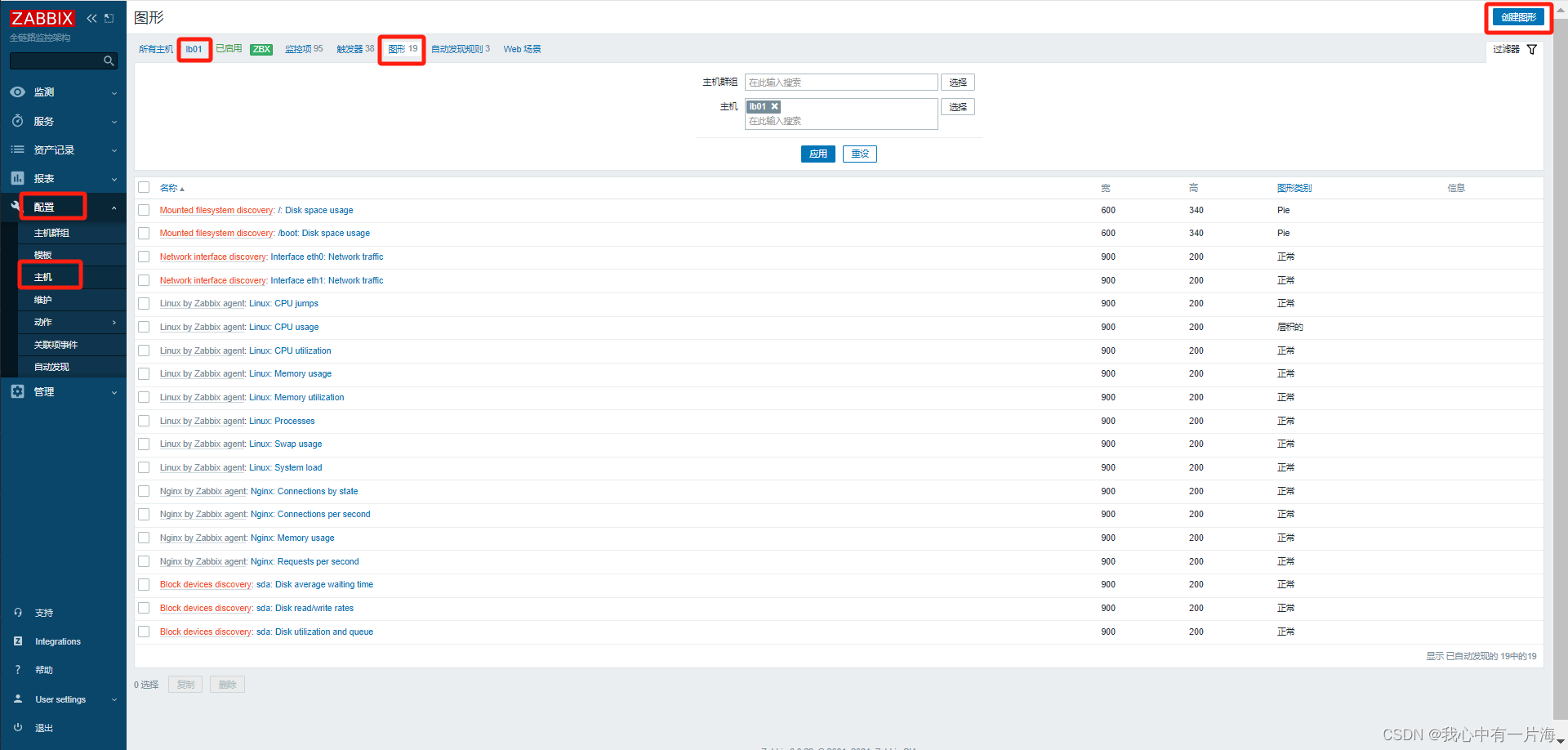This screenshot has width=1568, height=750.
Task: Open the 自动发现规则 3 tab
Action: (461, 49)
